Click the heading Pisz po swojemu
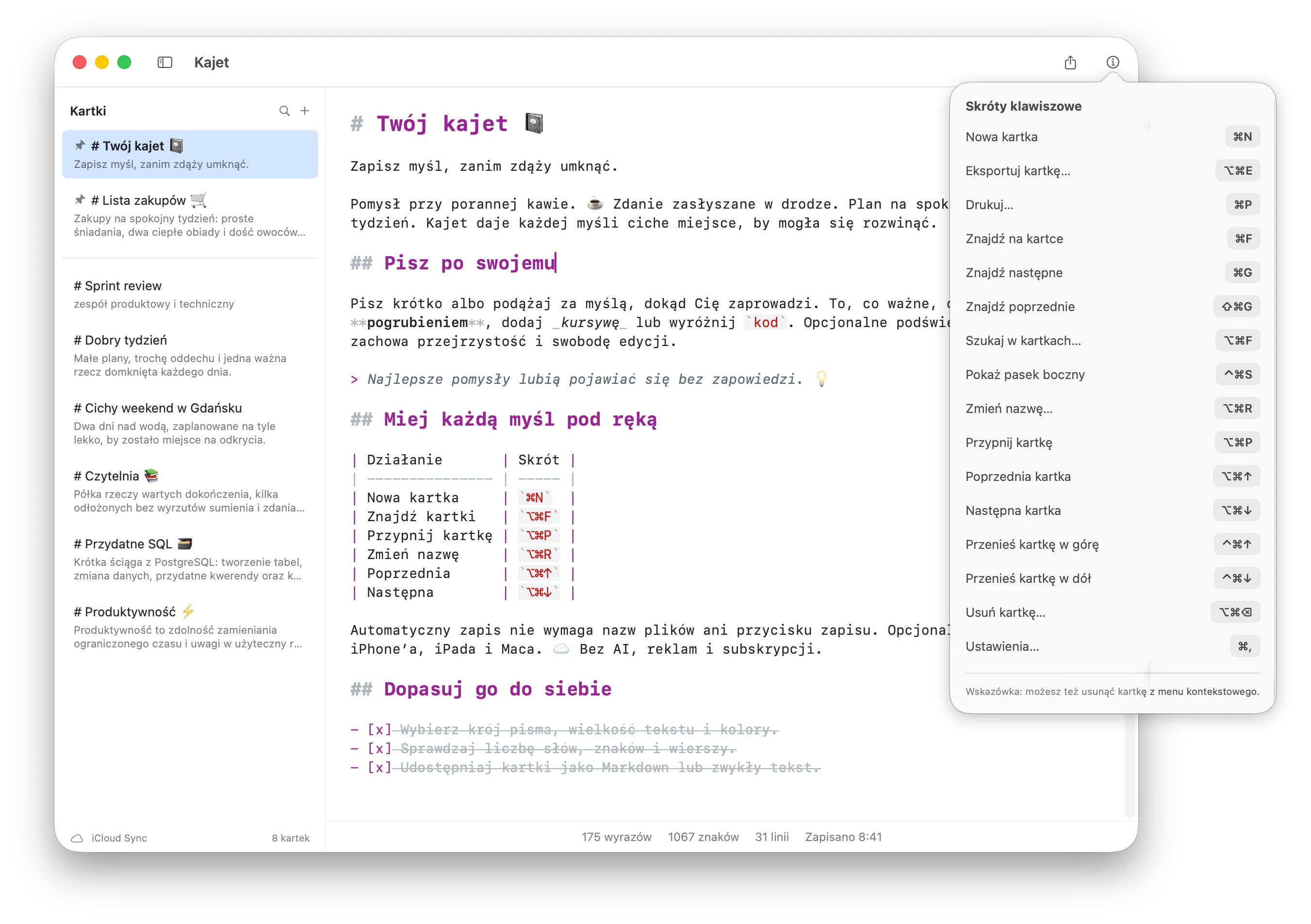This screenshot has height=924, width=1311. 469,263
